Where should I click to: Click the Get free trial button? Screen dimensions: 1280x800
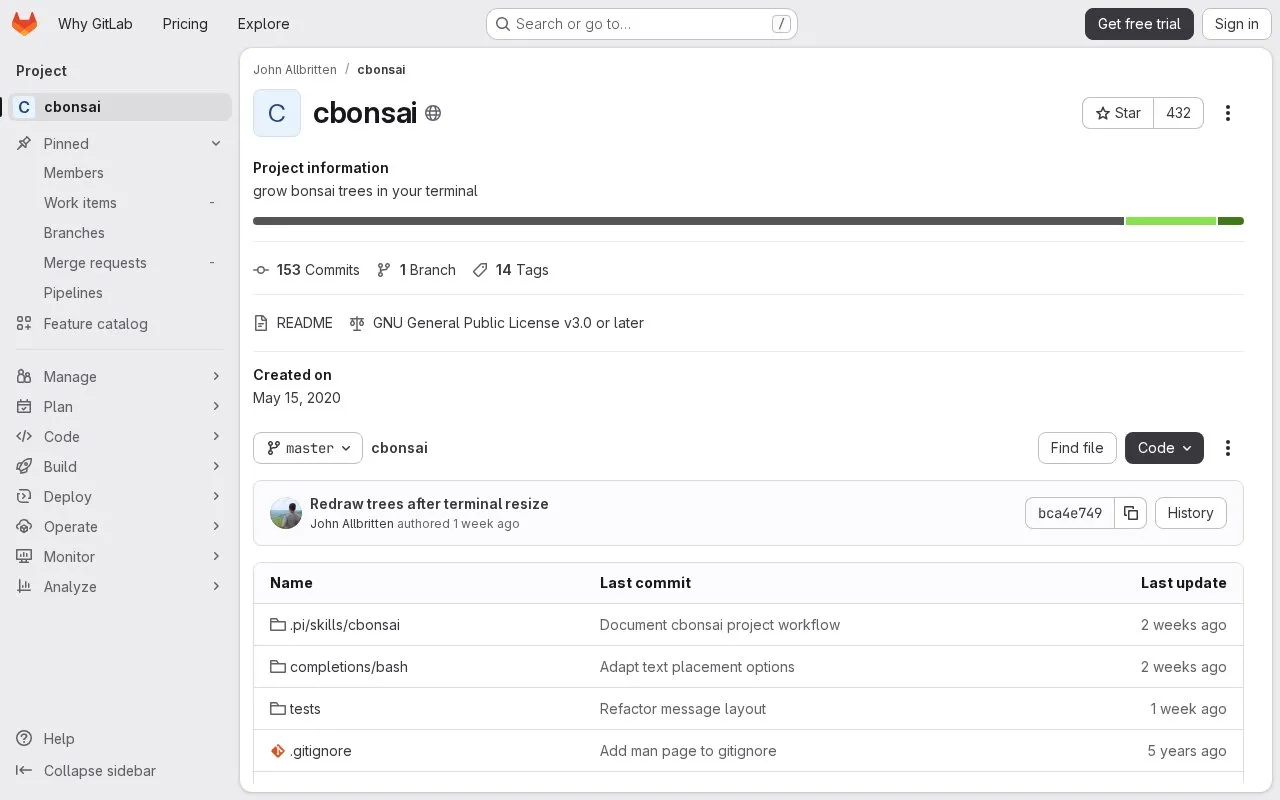click(x=1139, y=24)
